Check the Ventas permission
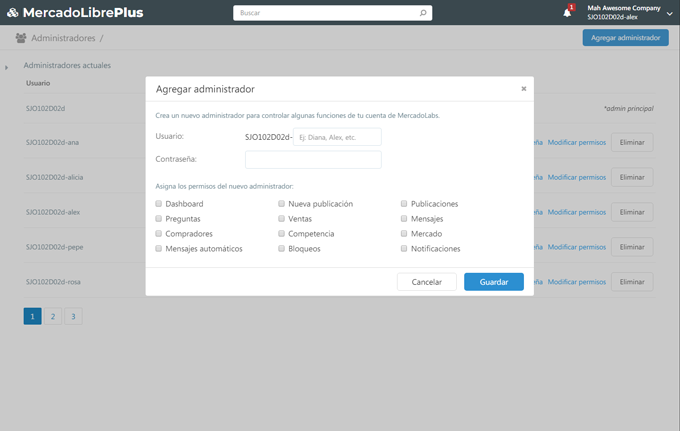Viewport: 680px width, 431px height. pyautogui.click(x=281, y=219)
